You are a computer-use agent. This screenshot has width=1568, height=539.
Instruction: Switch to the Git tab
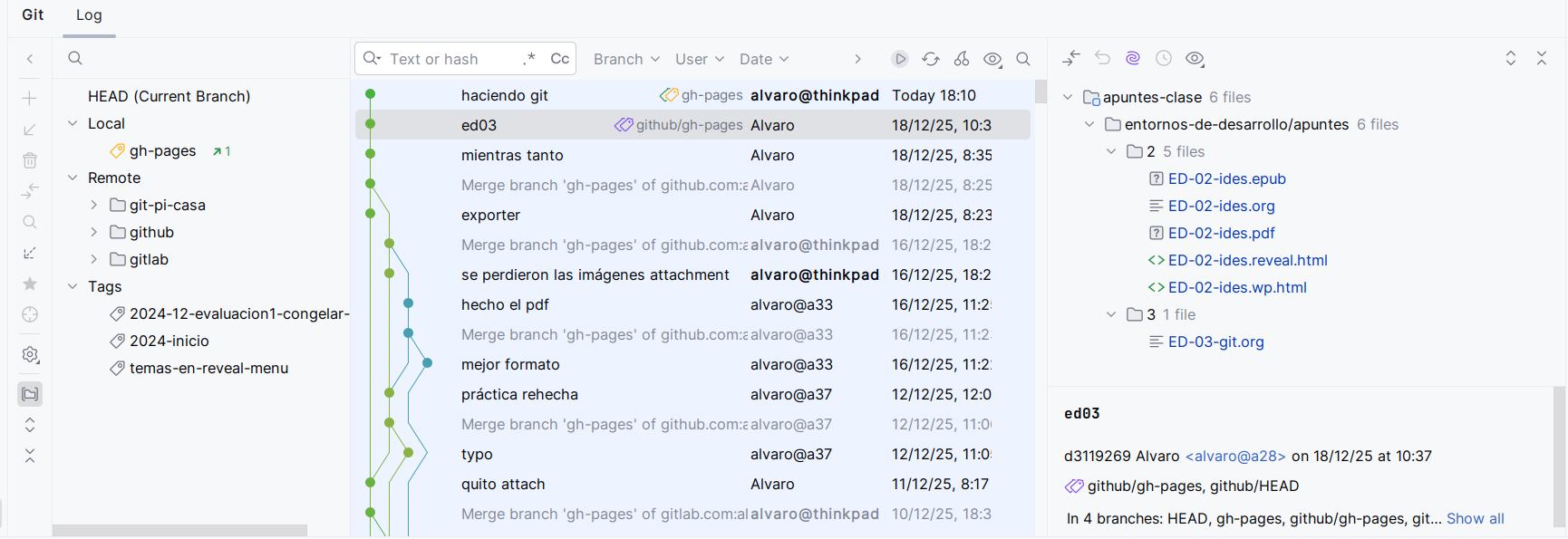(x=33, y=14)
